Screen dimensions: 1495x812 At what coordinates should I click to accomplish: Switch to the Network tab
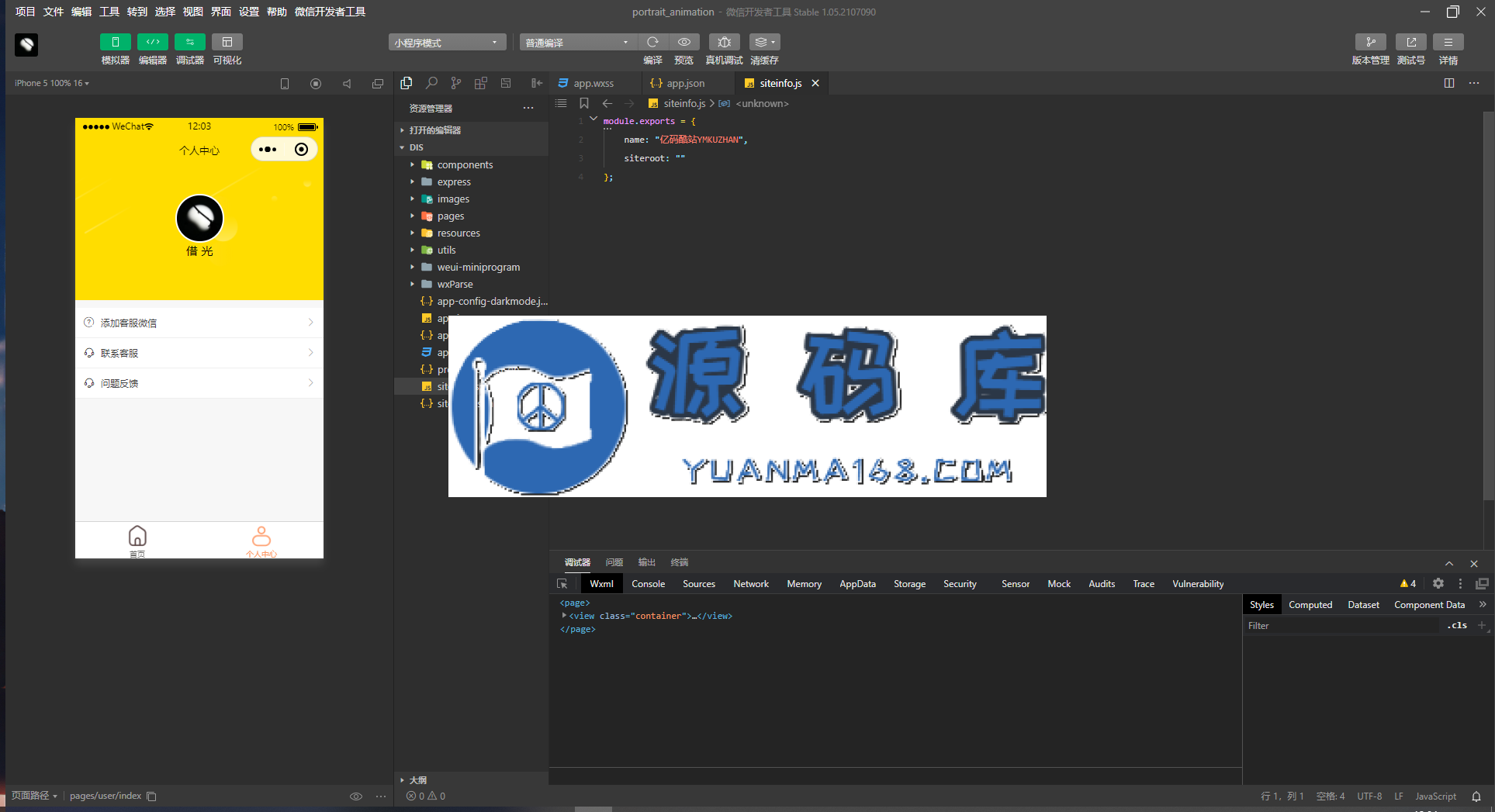[751, 584]
